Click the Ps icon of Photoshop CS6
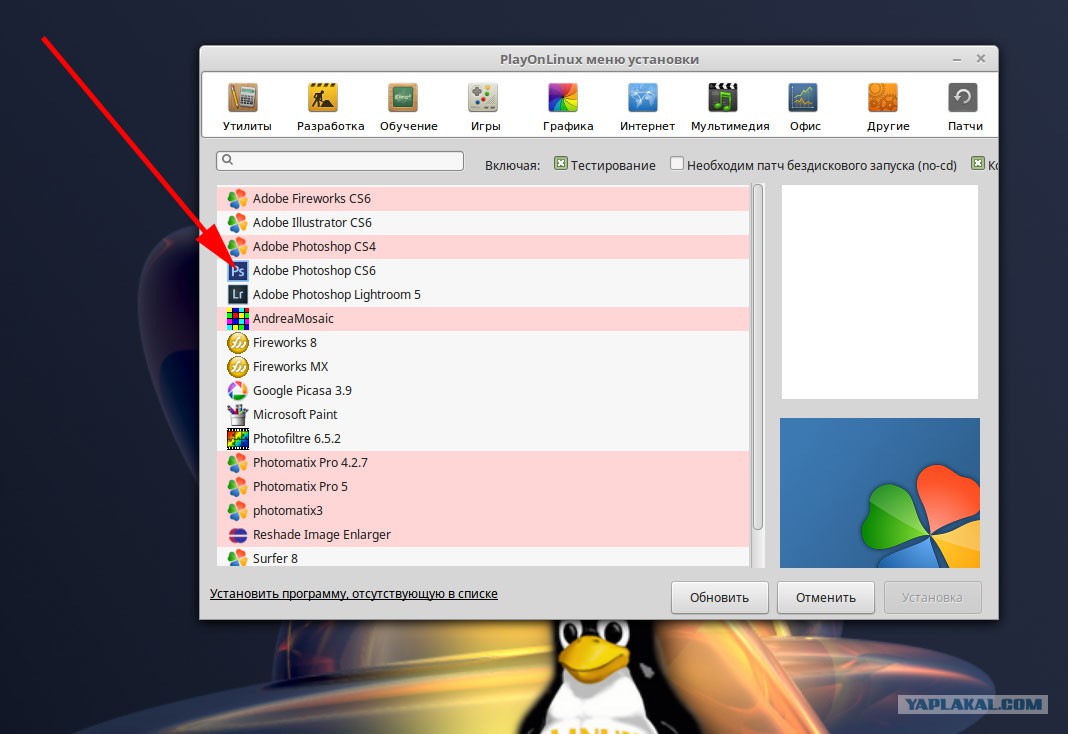1068x734 pixels. point(237,271)
